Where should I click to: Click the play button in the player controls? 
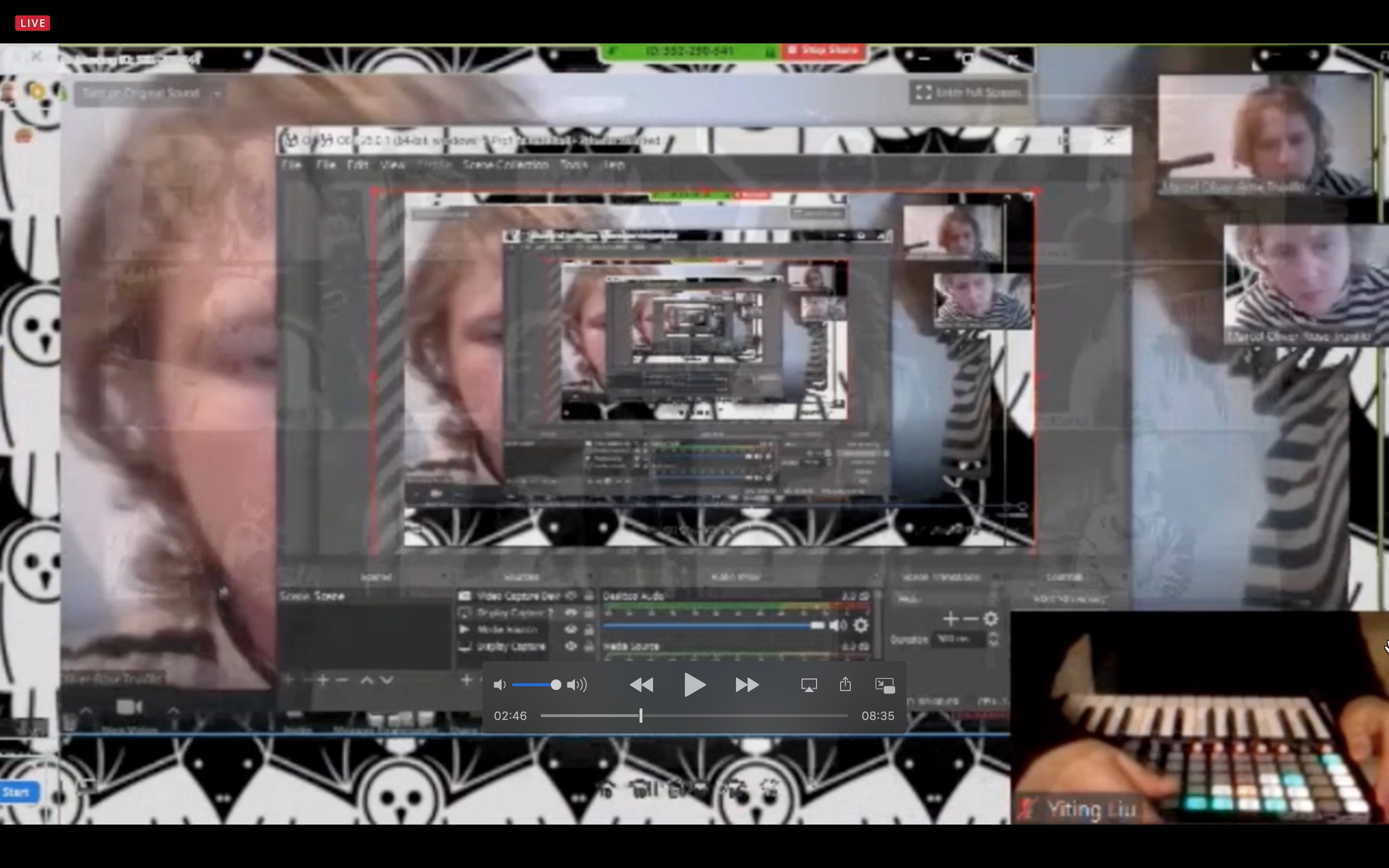pos(694,685)
